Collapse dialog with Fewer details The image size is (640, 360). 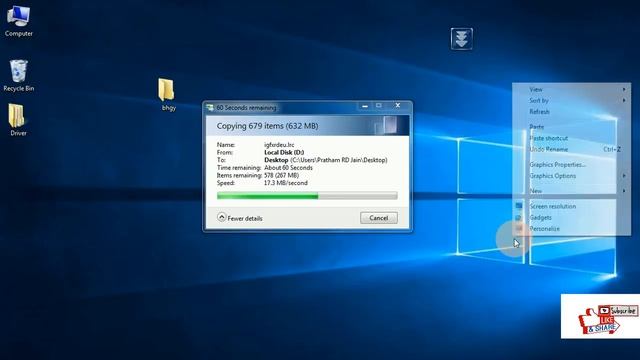click(x=240, y=218)
